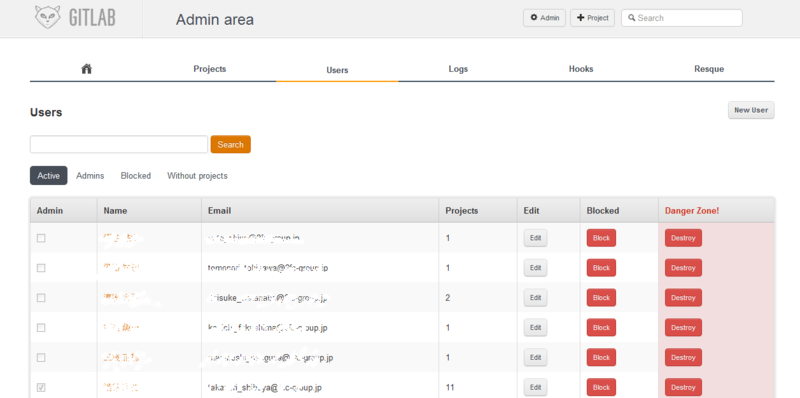Open the Logs tab
Image resolution: width=800 pixels, height=398 pixels.
pos(458,69)
